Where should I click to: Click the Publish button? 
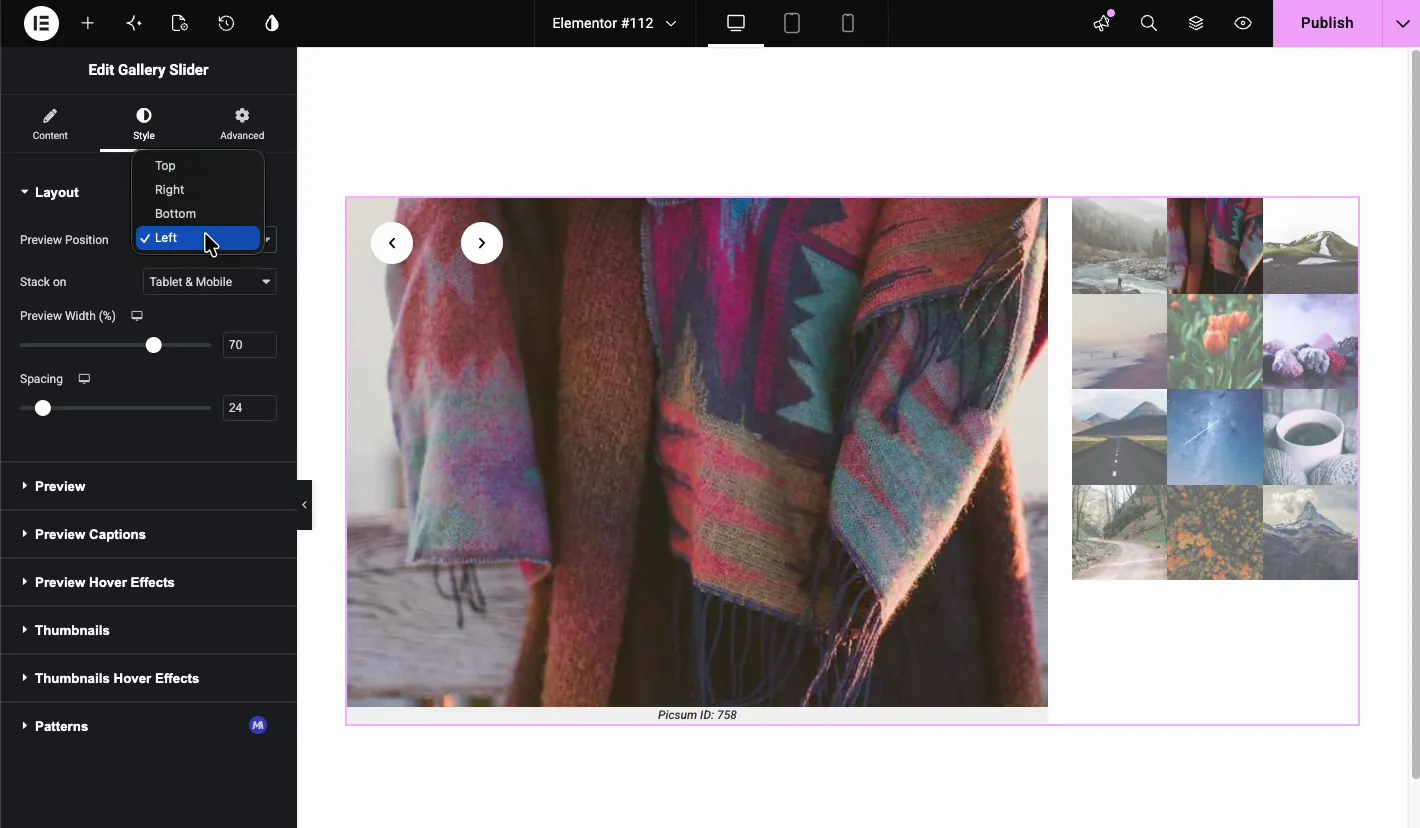tap(1327, 23)
